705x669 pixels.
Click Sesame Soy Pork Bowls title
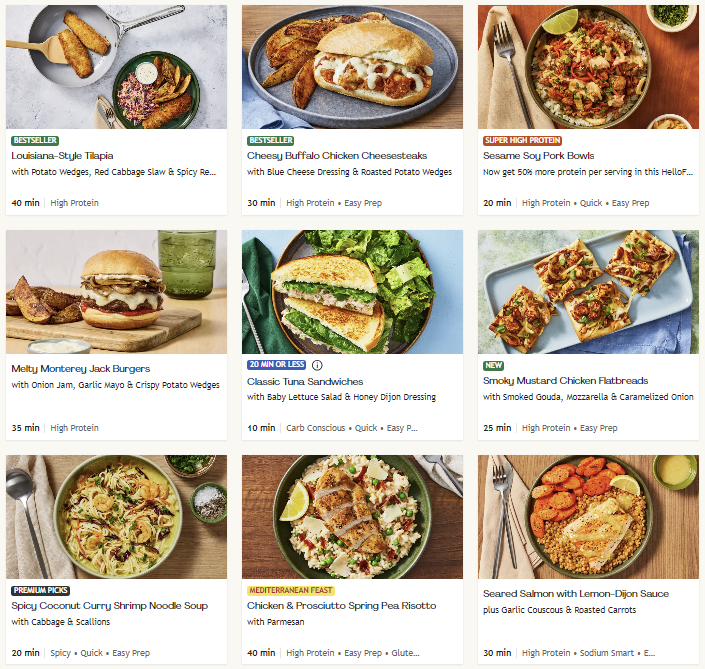pos(538,156)
